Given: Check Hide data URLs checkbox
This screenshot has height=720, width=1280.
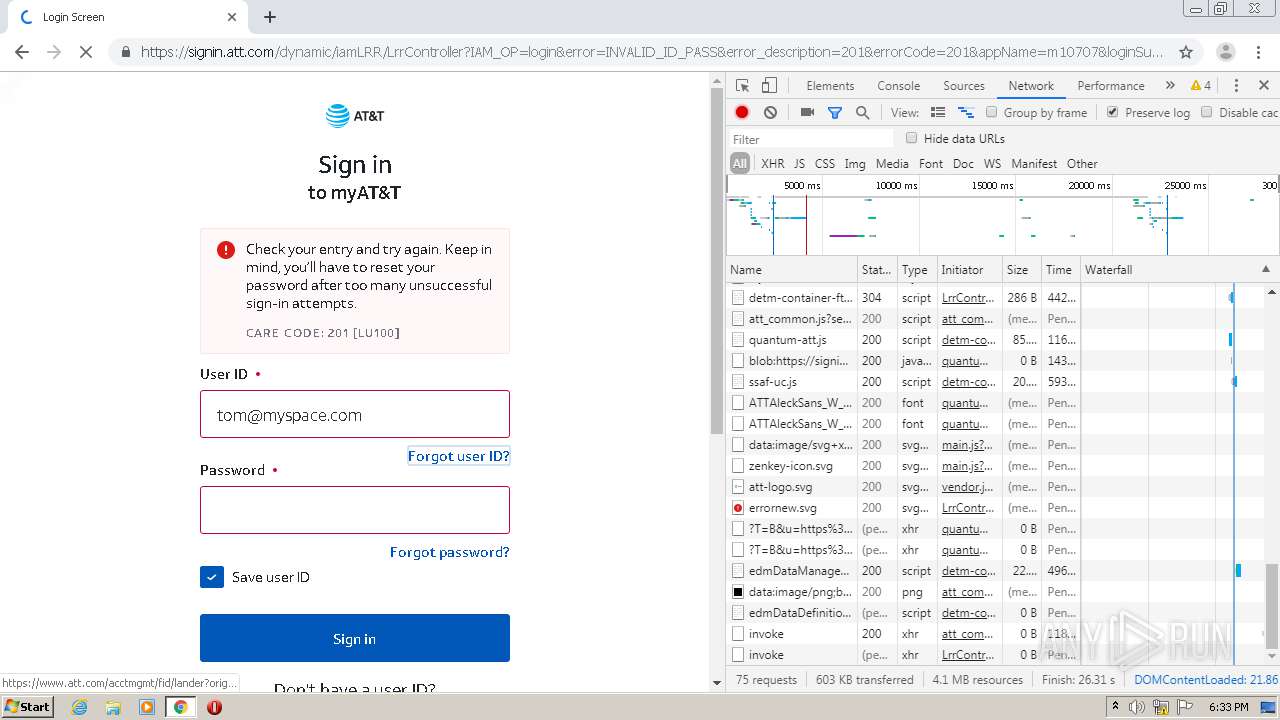Looking at the screenshot, I should (911, 138).
